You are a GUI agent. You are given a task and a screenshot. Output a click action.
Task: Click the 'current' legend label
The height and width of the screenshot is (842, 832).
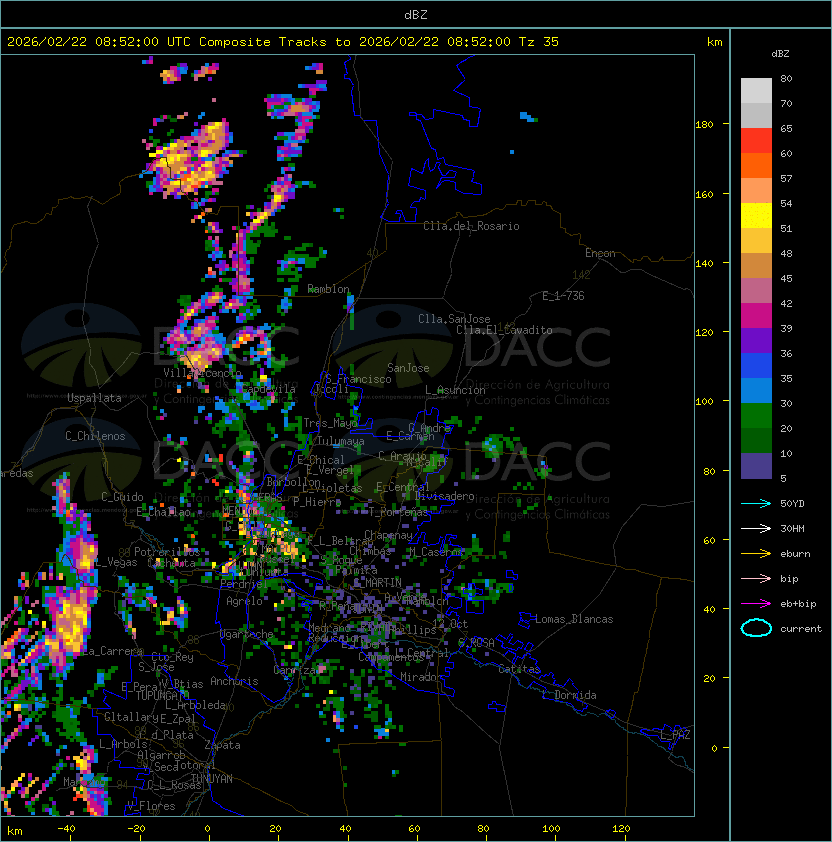point(801,629)
